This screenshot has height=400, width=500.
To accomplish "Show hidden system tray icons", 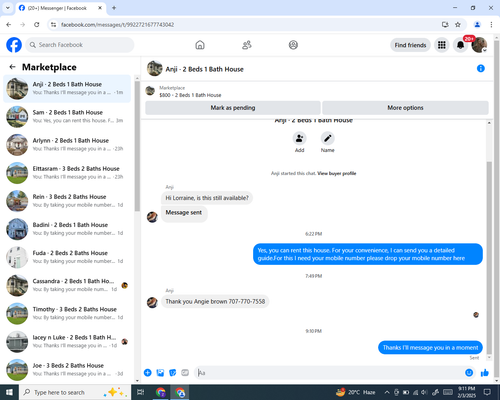I will pos(387,392).
